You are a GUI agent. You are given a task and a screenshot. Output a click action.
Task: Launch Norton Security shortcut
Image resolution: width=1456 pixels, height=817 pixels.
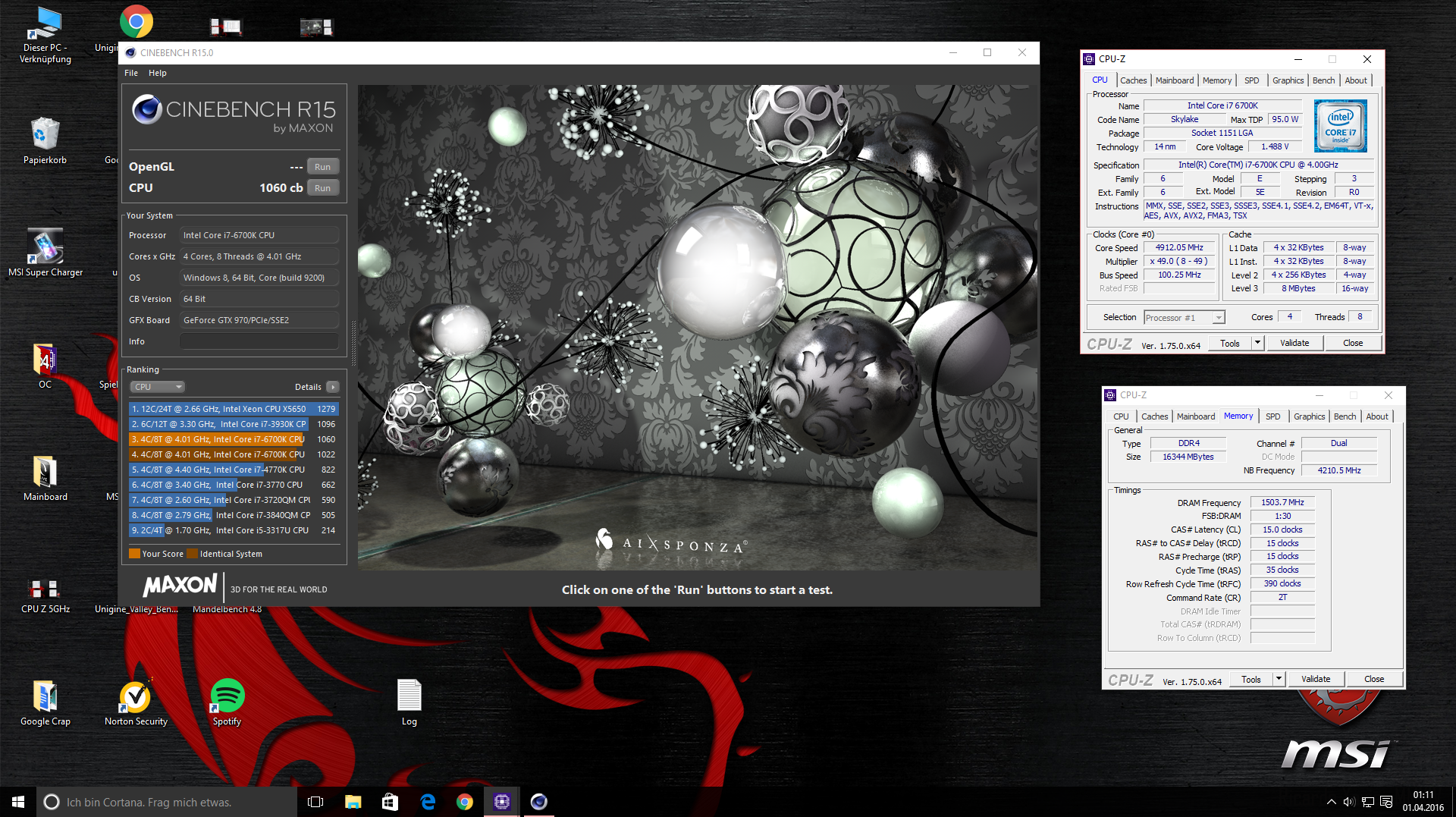point(136,702)
